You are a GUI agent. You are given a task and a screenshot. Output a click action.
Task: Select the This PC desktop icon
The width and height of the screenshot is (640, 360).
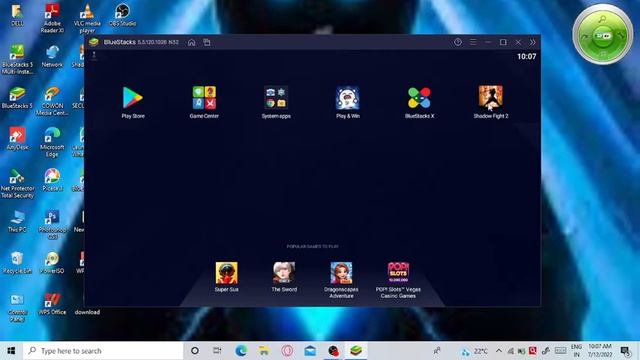pos(17,222)
